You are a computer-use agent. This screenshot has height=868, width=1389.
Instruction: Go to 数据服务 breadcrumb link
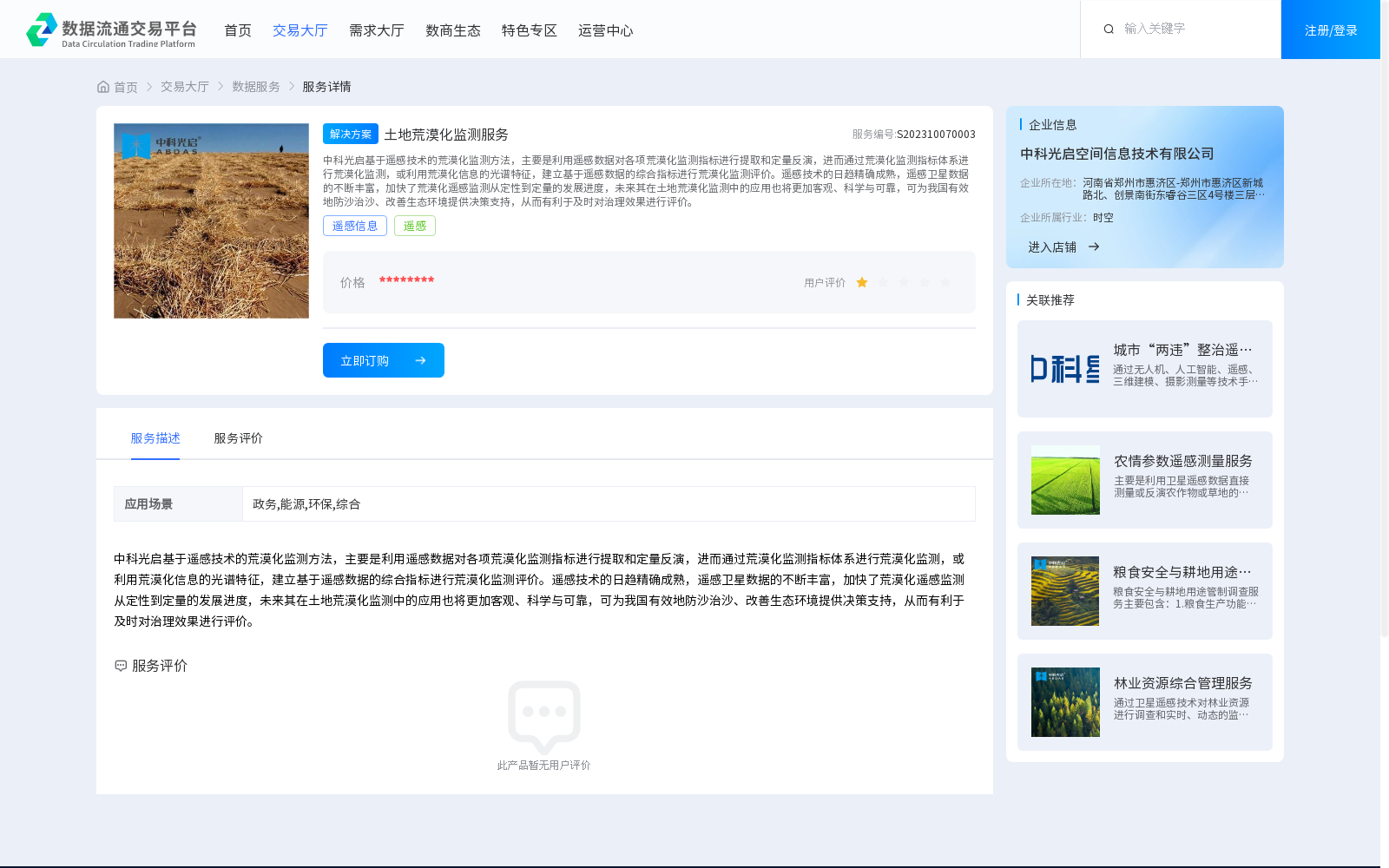pos(256,87)
